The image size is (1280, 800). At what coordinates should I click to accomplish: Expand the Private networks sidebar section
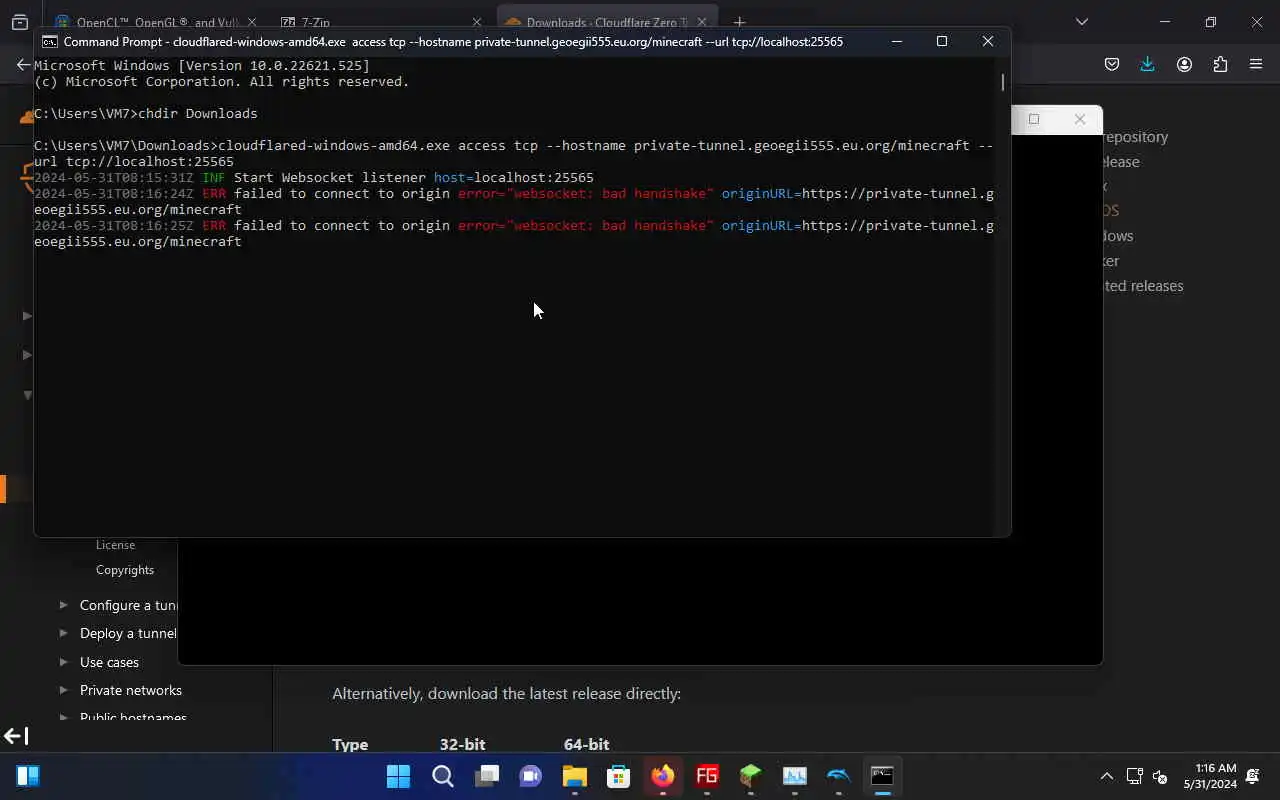[x=64, y=690]
